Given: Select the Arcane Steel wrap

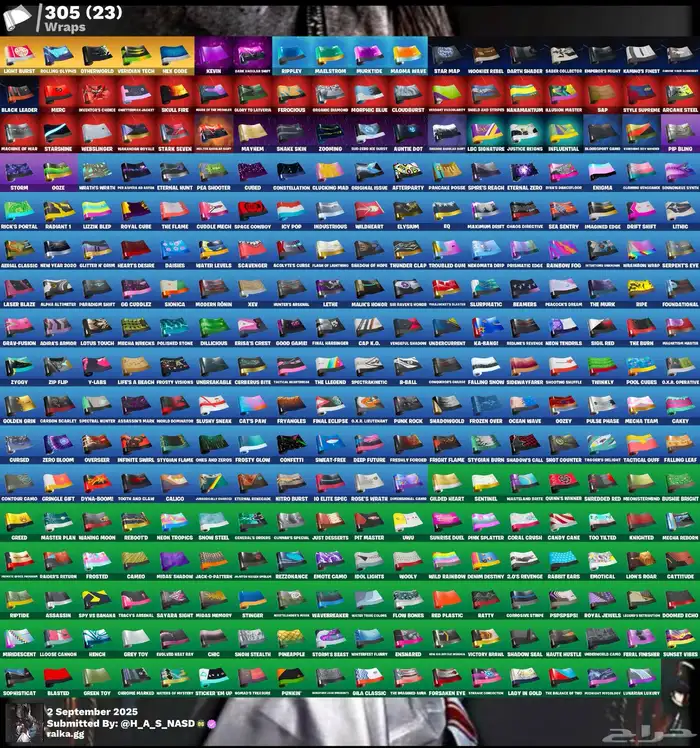Looking at the screenshot, I should point(680,95).
